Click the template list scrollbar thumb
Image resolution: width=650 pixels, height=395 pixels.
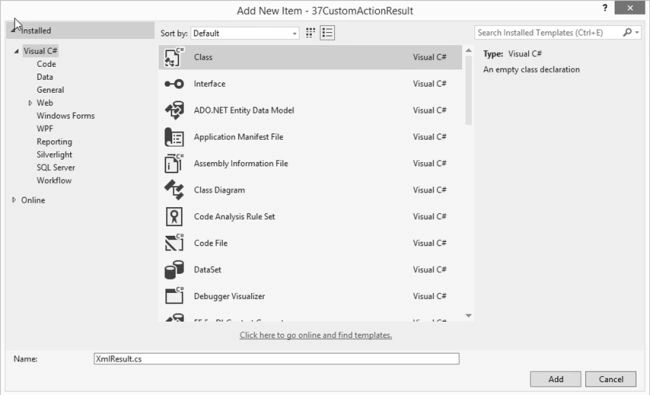pyautogui.click(x=468, y=90)
